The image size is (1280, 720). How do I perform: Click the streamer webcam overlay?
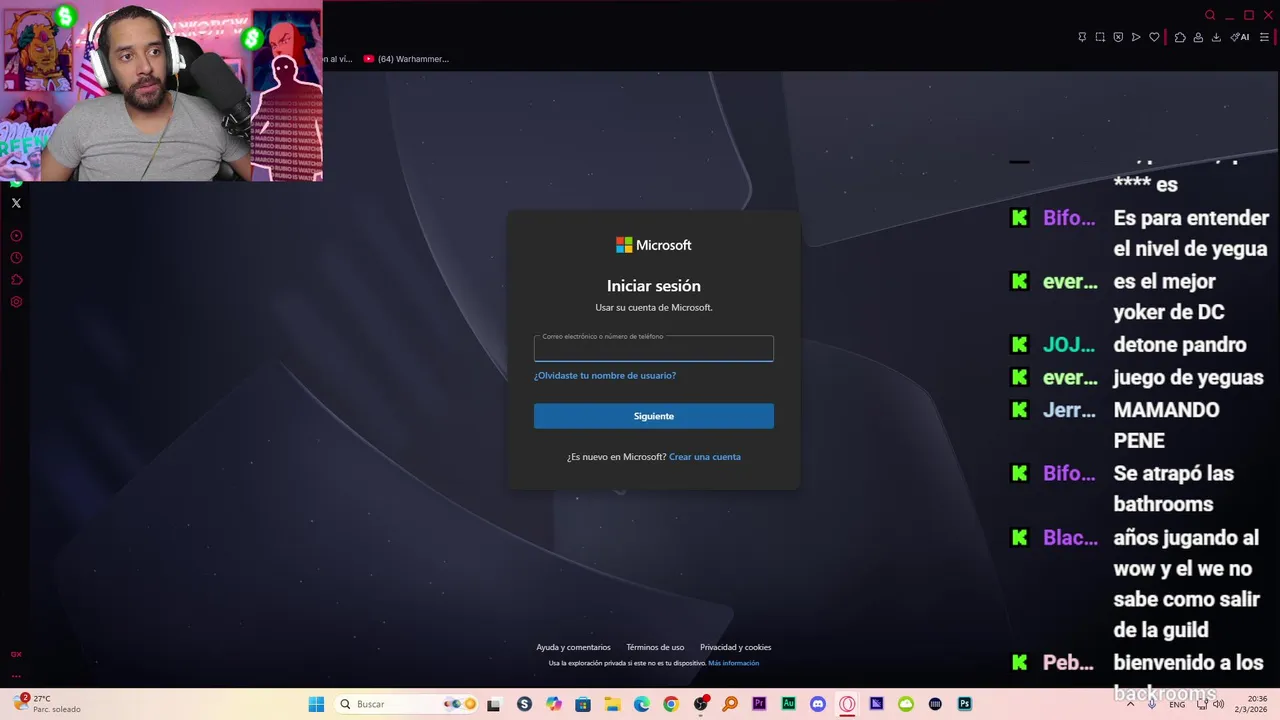coord(161,90)
